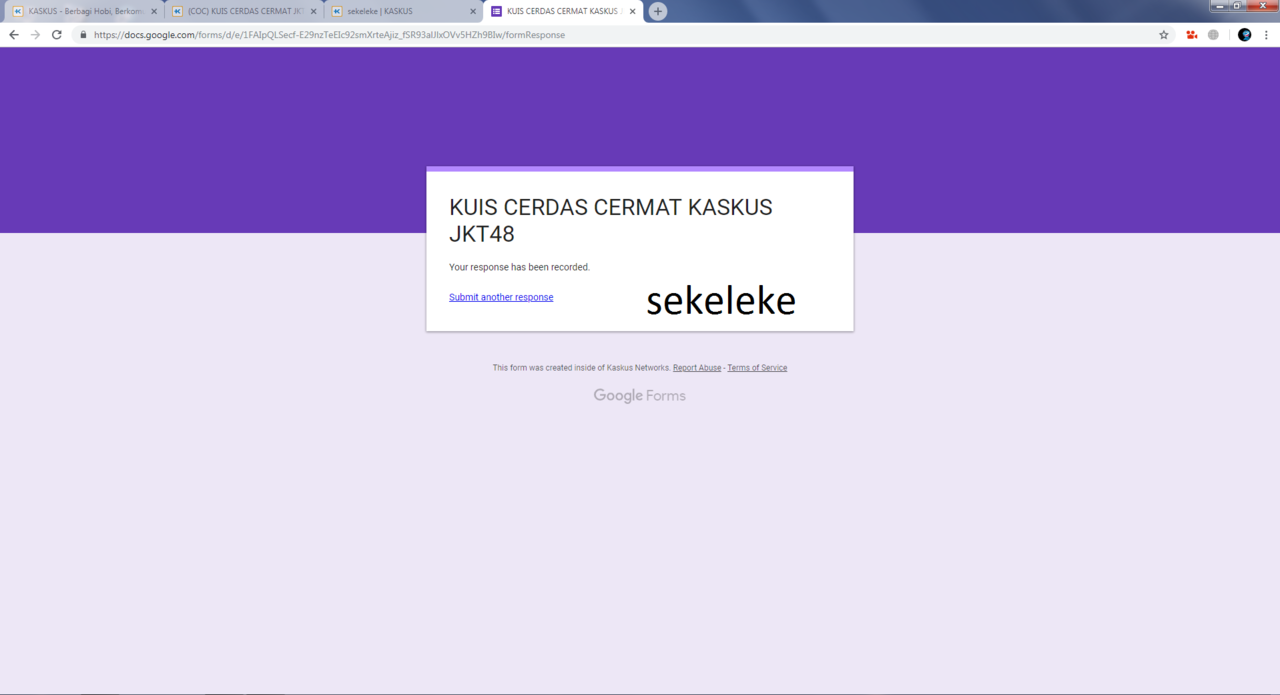Screen dimensions: 1280x695
Task: Open the Chrome menu with three dots
Action: tap(1266, 34)
